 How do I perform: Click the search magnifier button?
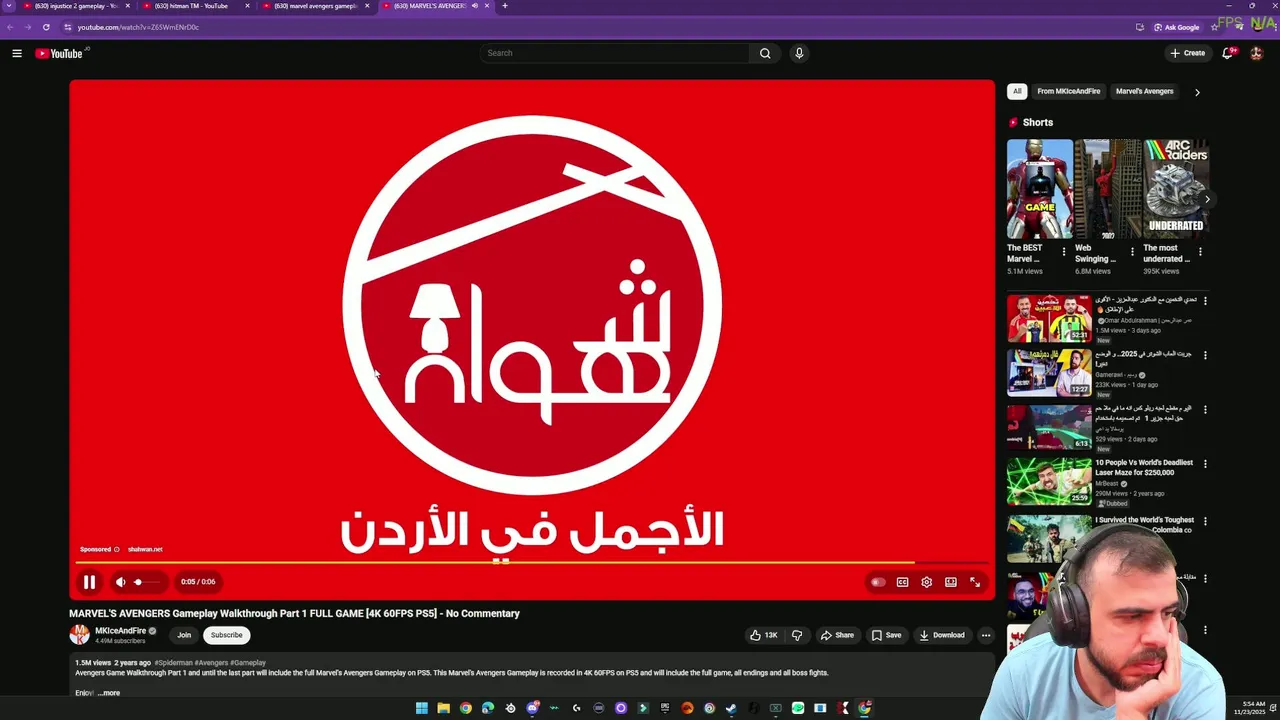pos(765,53)
